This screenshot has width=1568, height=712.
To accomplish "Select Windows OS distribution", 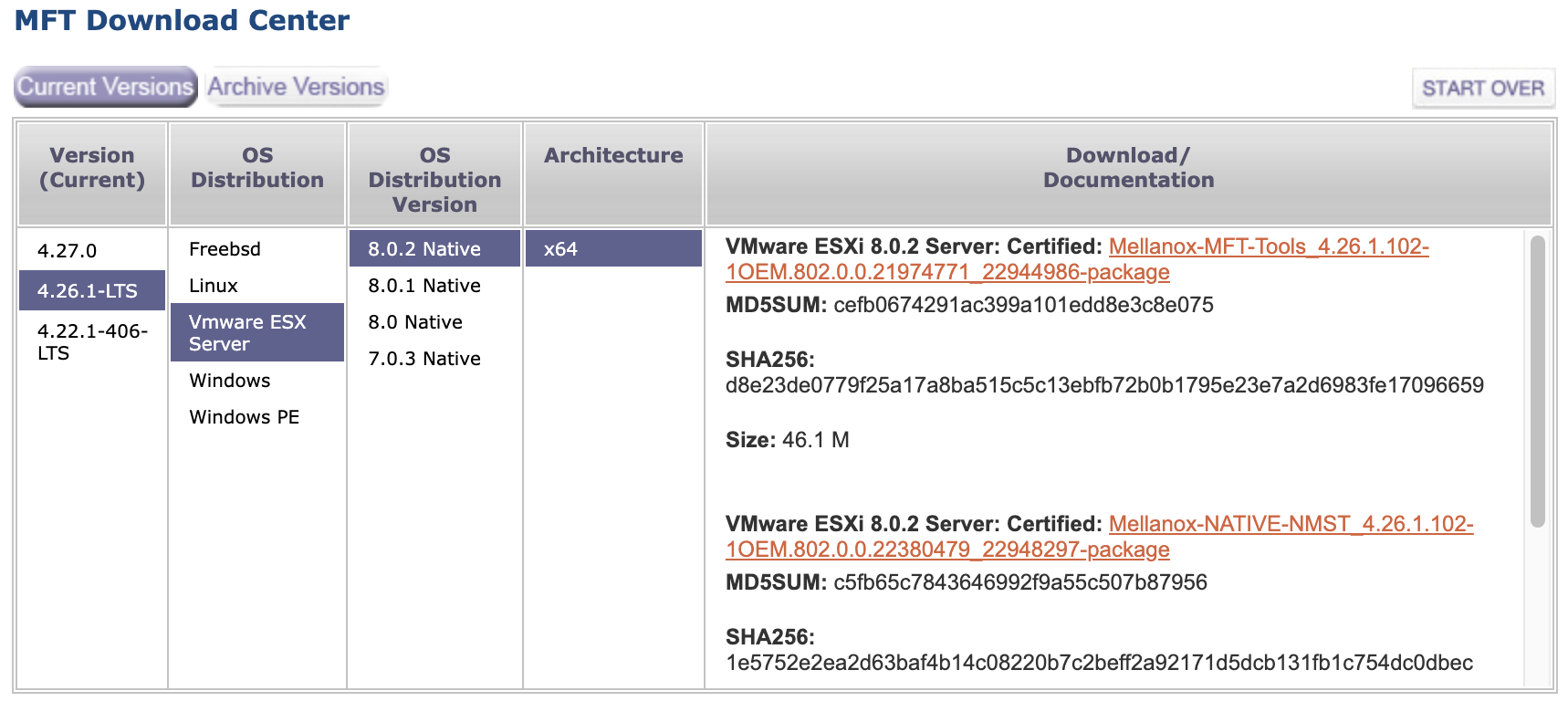I will point(229,381).
